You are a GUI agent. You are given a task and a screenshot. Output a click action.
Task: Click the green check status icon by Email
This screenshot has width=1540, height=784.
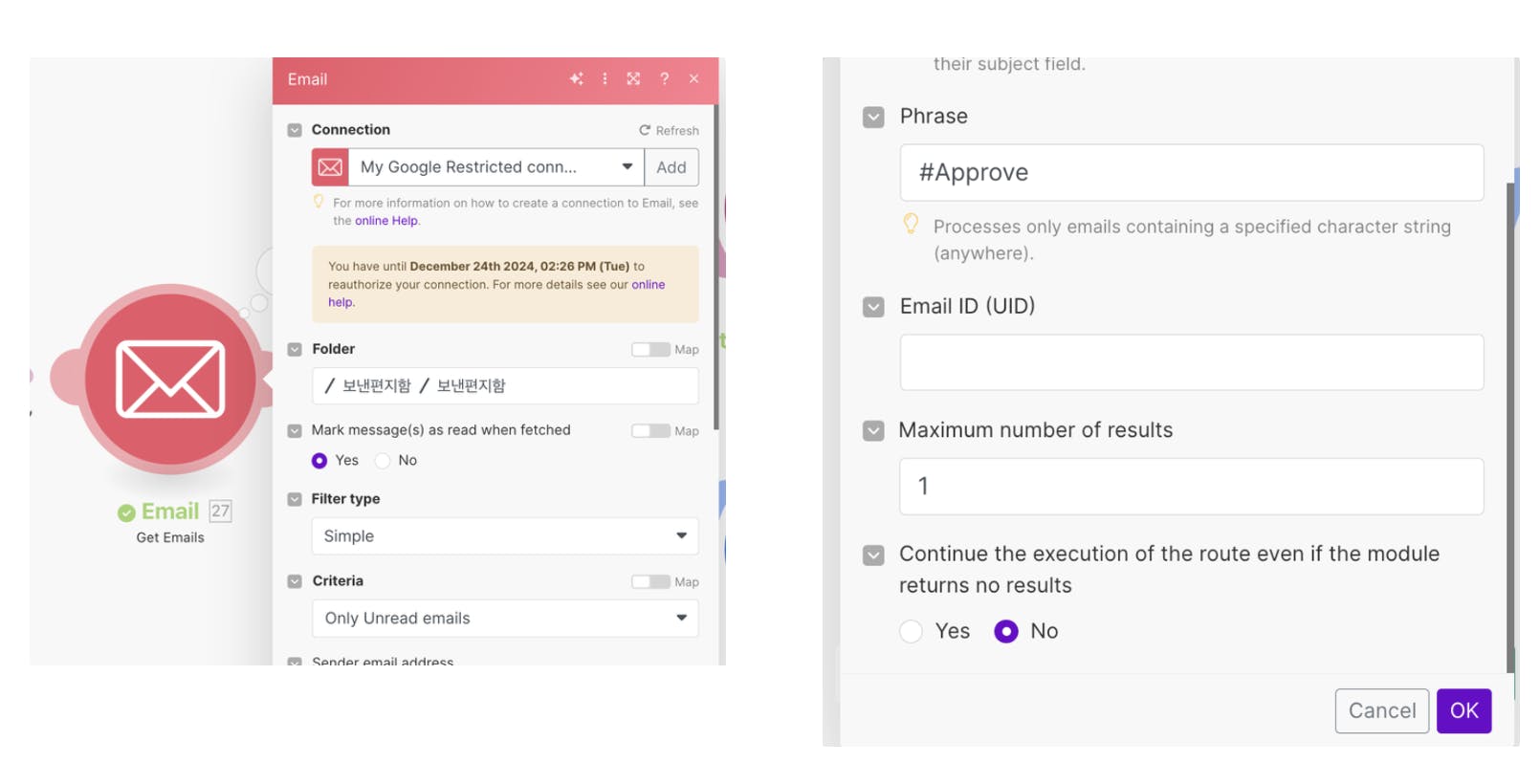[x=126, y=513]
